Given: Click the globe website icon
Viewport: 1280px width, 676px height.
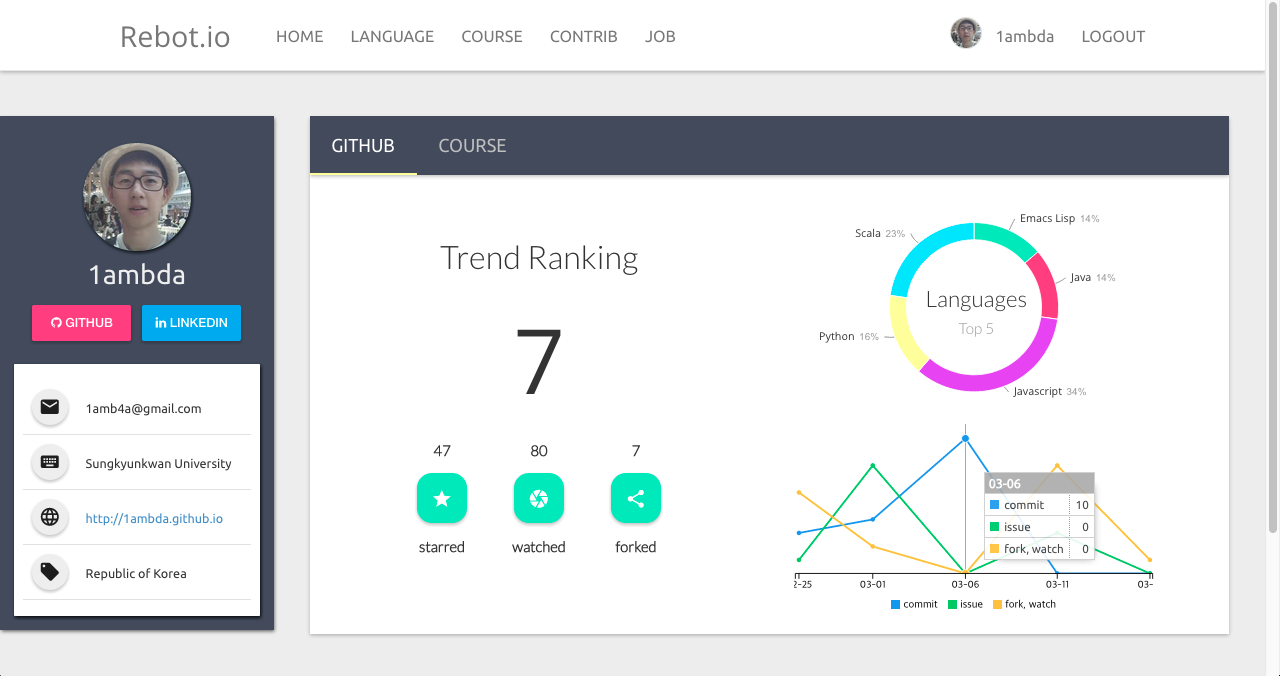Looking at the screenshot, I should tap(50, 517).
